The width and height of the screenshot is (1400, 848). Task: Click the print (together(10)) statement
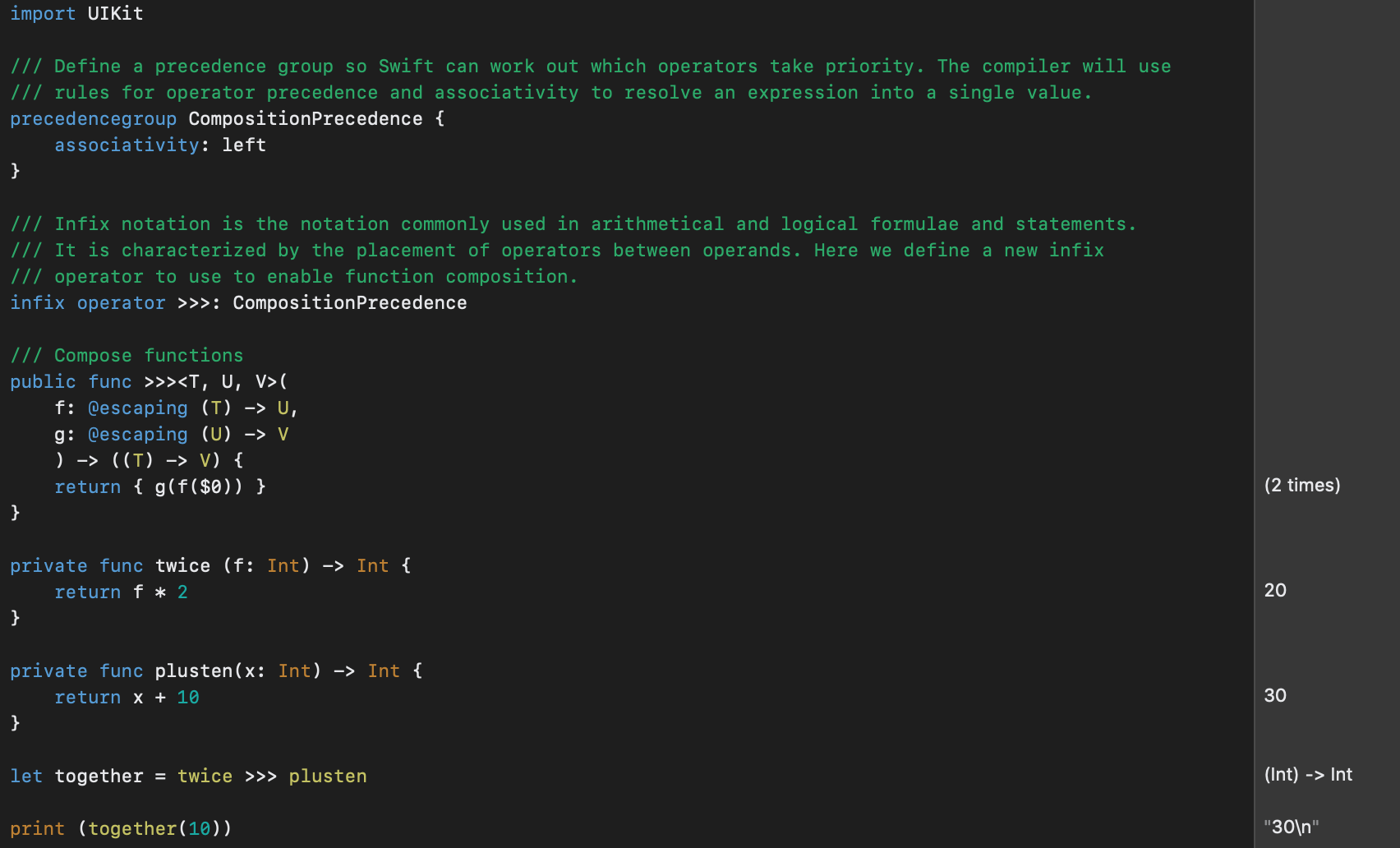coord(121,829)
